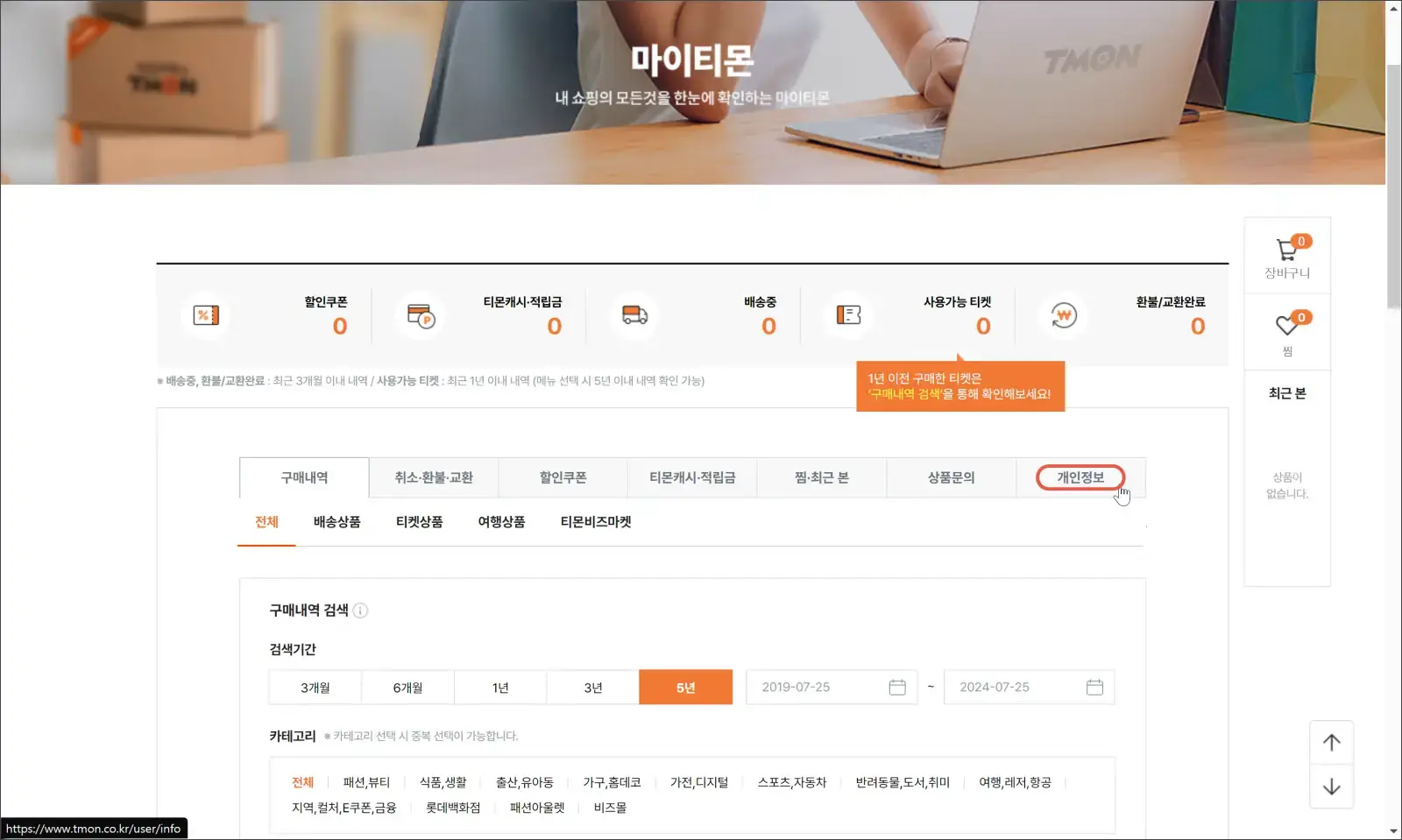
Task: Select the 여행상품 sub-tab
Action: coord(501,522)
